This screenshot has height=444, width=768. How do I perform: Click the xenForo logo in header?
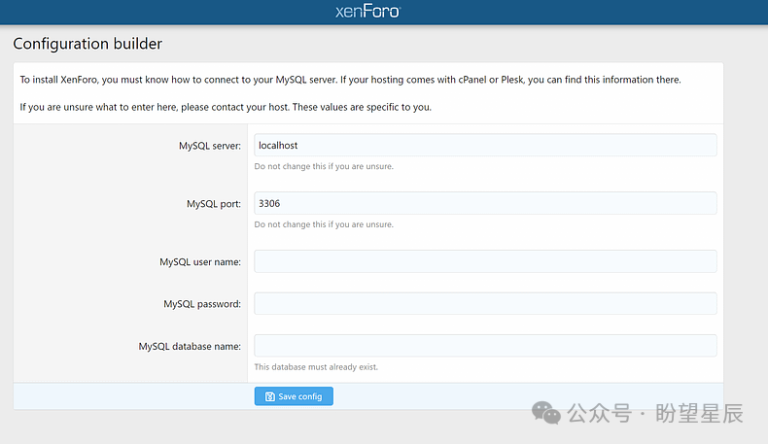coord(368,12)
